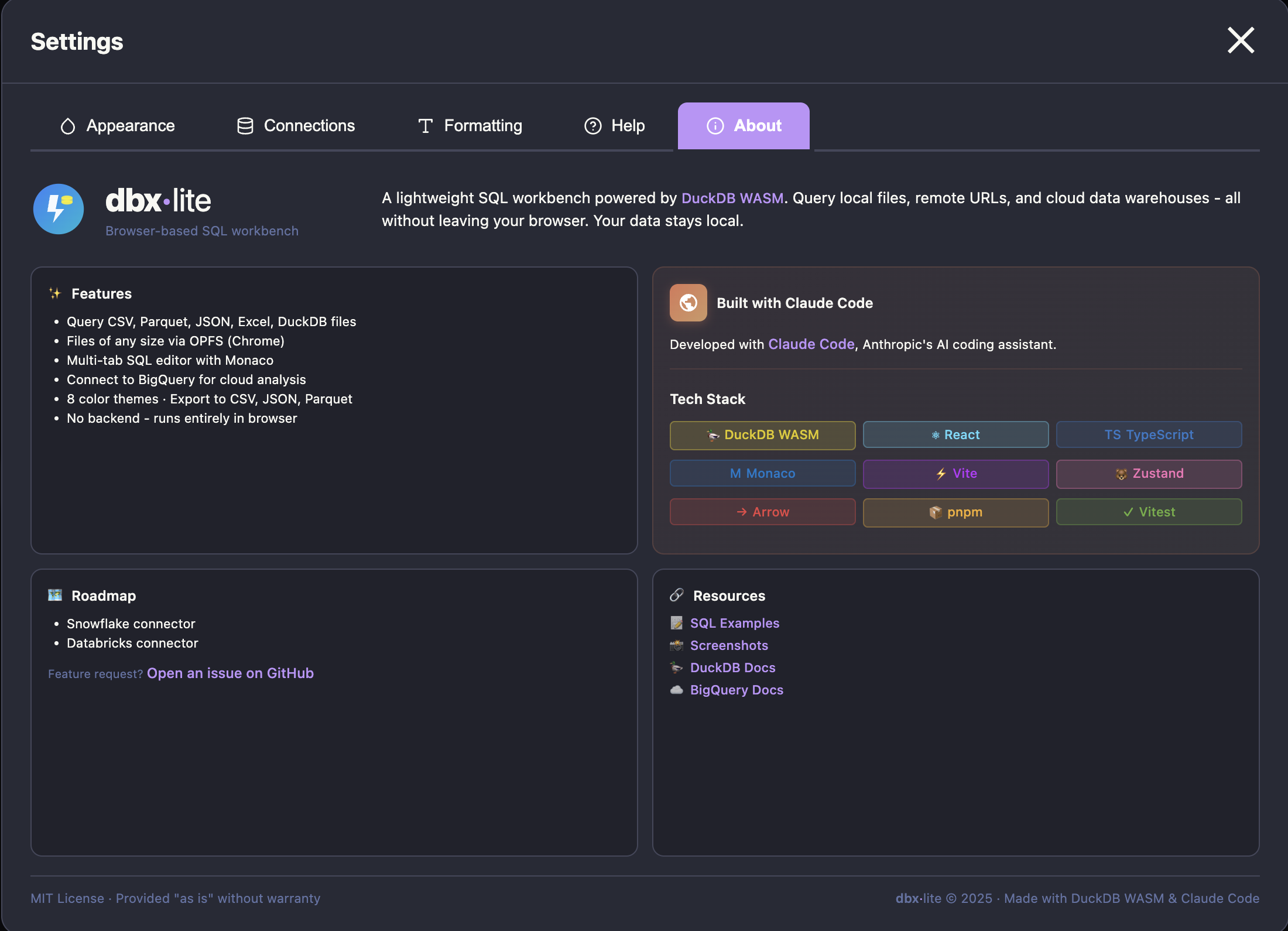Viewport: 1288px width, 931px height.
Task: Click the lightning bolt in Vite badge
Action: [x=941, y=474]
